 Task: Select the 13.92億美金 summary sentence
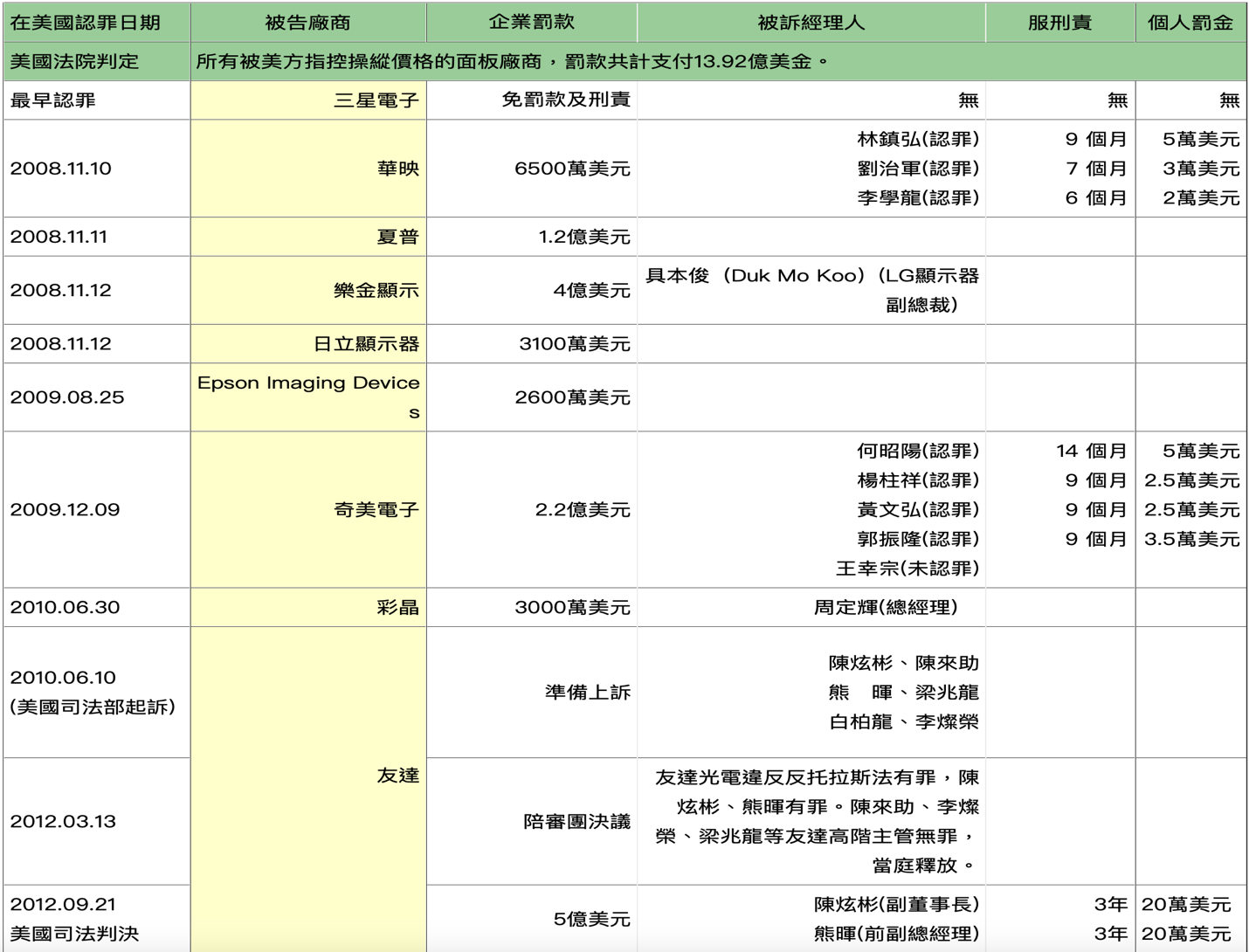pyautogui.click(x=513, y=62)
